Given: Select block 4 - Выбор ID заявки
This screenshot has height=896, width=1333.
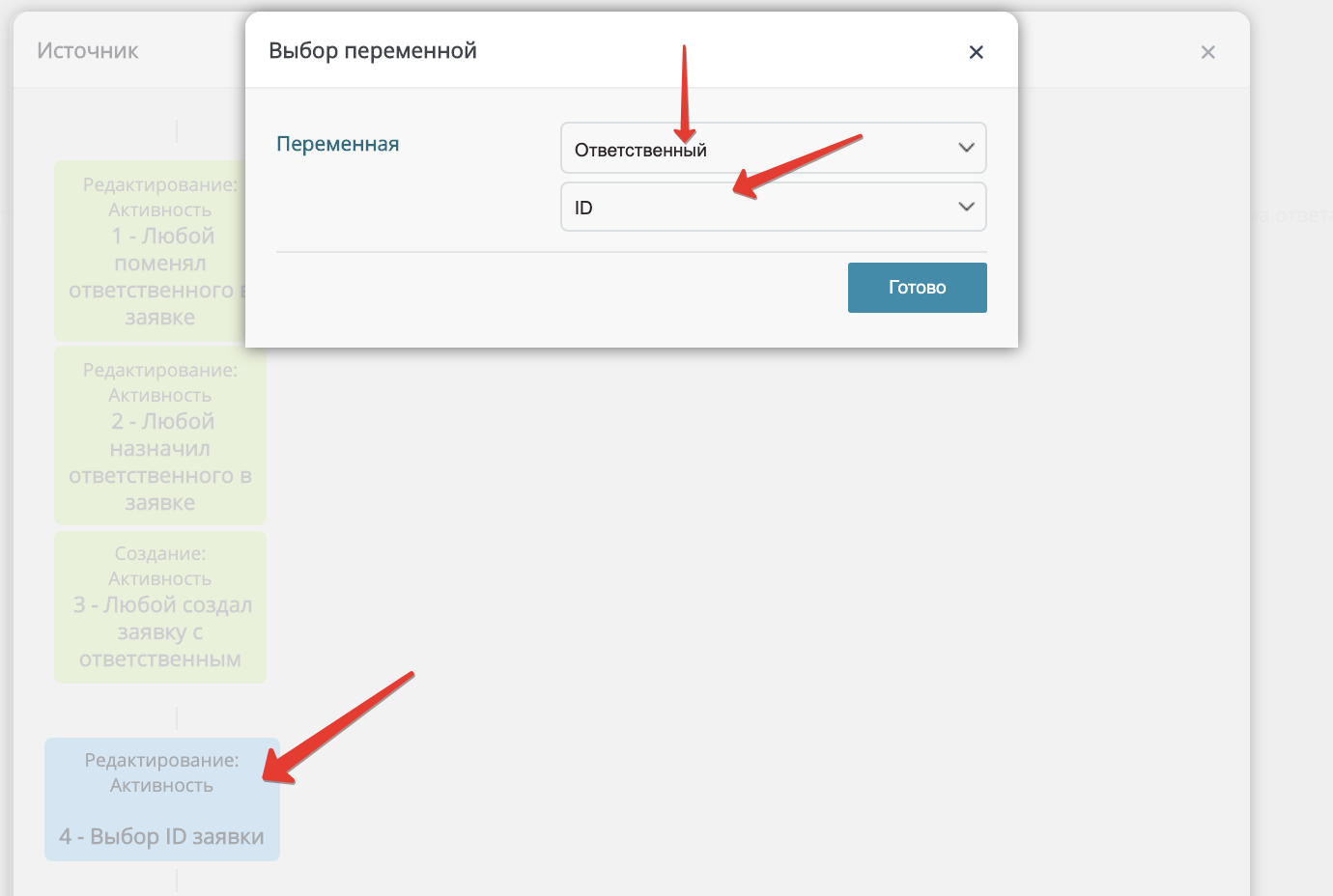Looking at the screenshot, I should [x=162, y=799].
